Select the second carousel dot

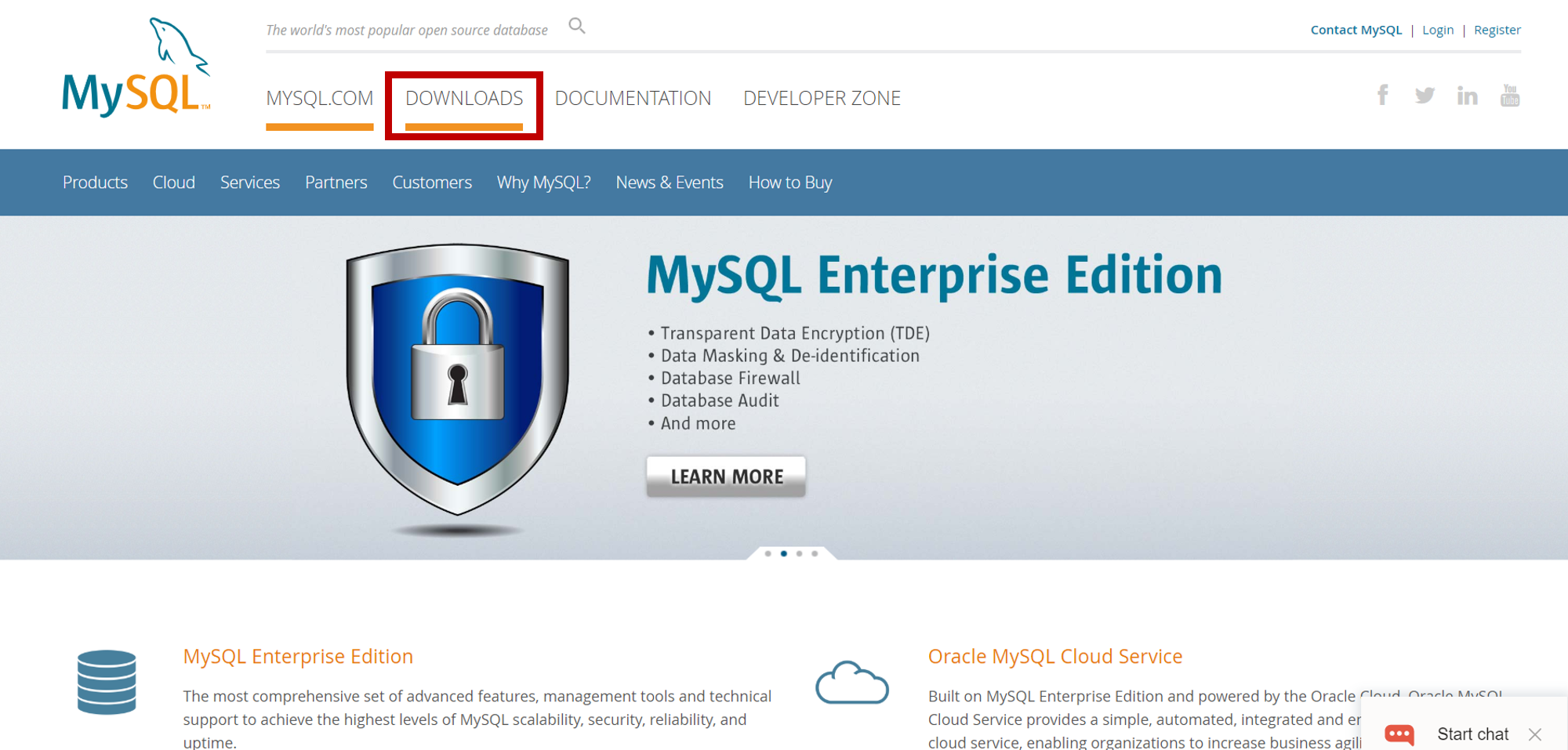[x=784, y=553]
